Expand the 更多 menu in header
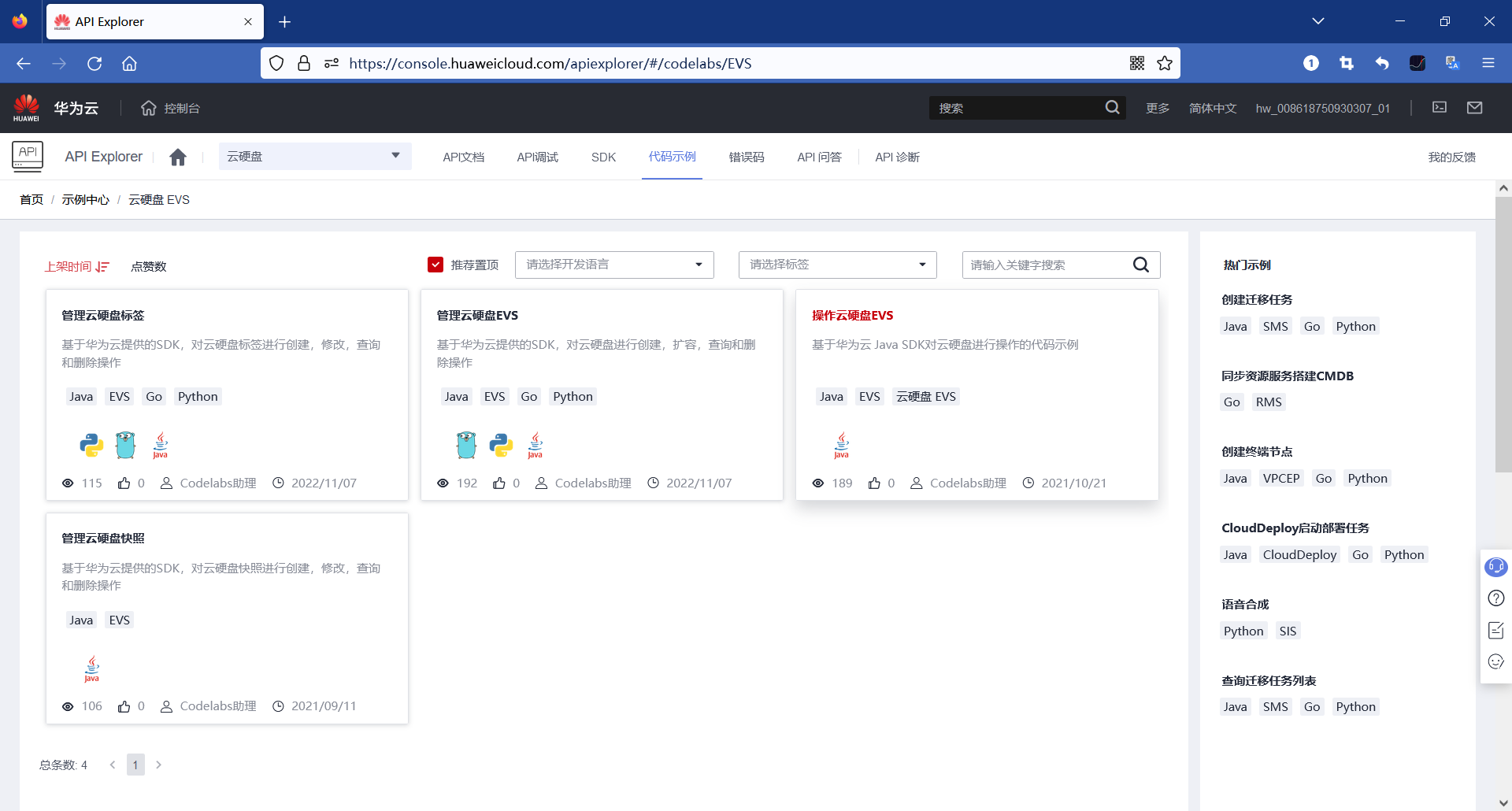 click(1158, 108)
